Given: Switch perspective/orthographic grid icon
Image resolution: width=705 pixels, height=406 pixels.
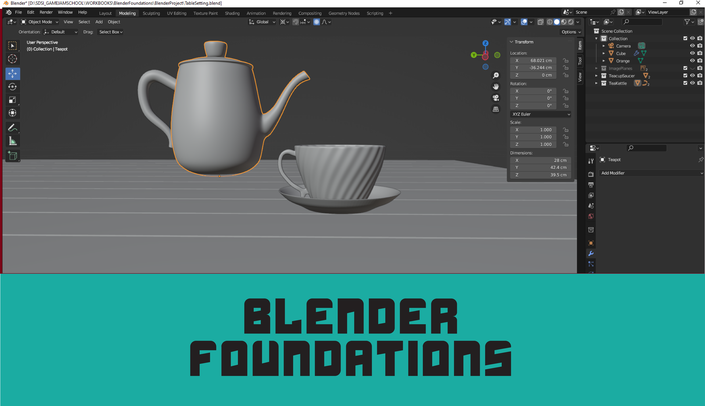Looking at the screenshot, I should 495,109.
